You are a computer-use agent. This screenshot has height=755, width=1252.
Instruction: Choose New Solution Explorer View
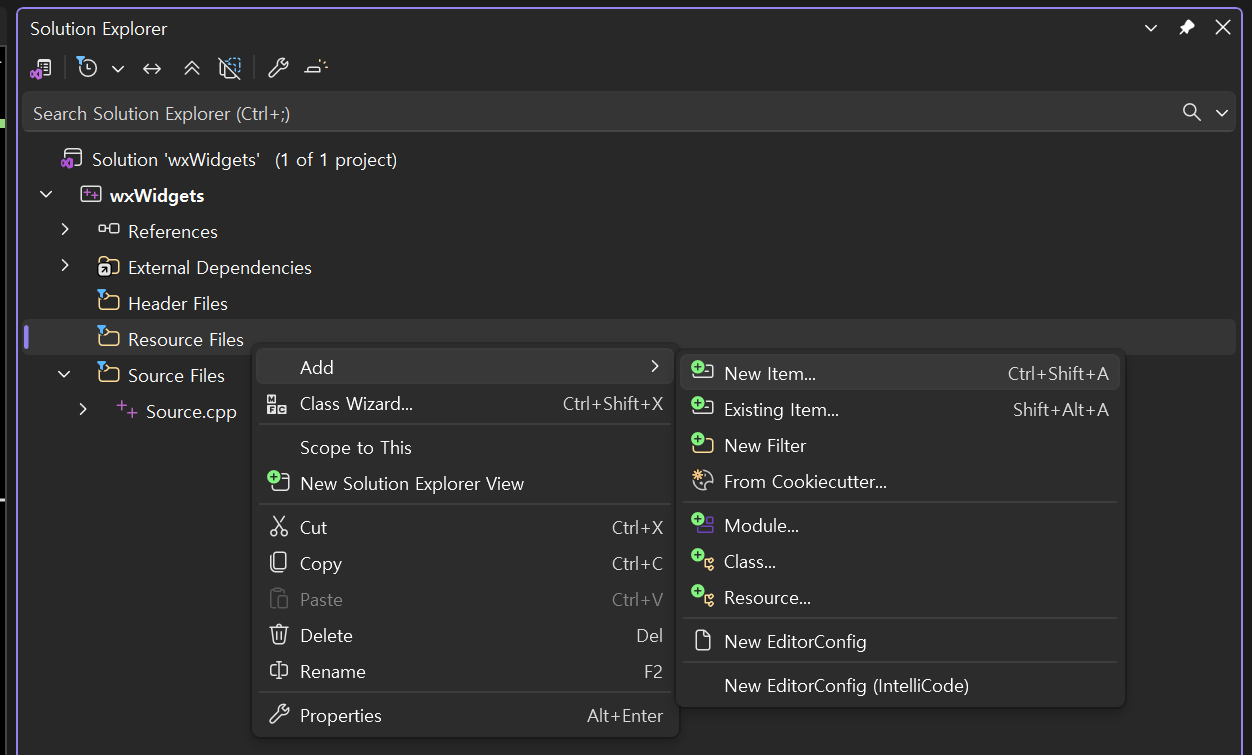pyautogui.click(x=465, y=483)
